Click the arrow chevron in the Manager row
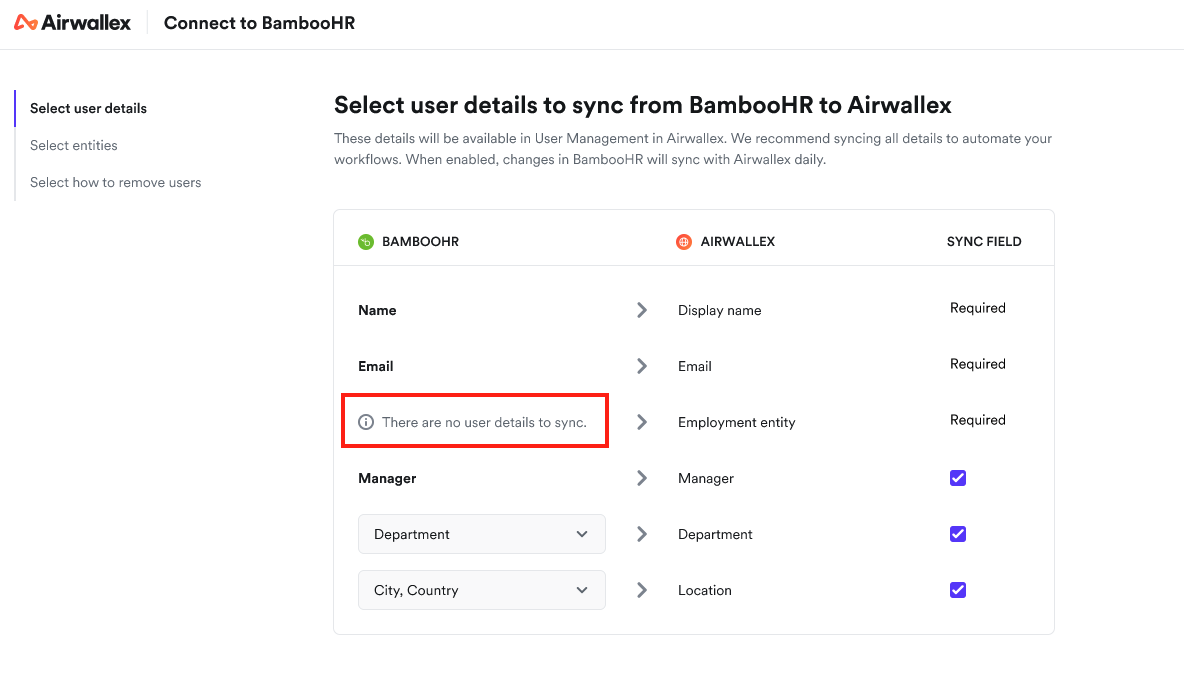Image resolution: width=1184 pixels, height=683 pixels. 641,478
